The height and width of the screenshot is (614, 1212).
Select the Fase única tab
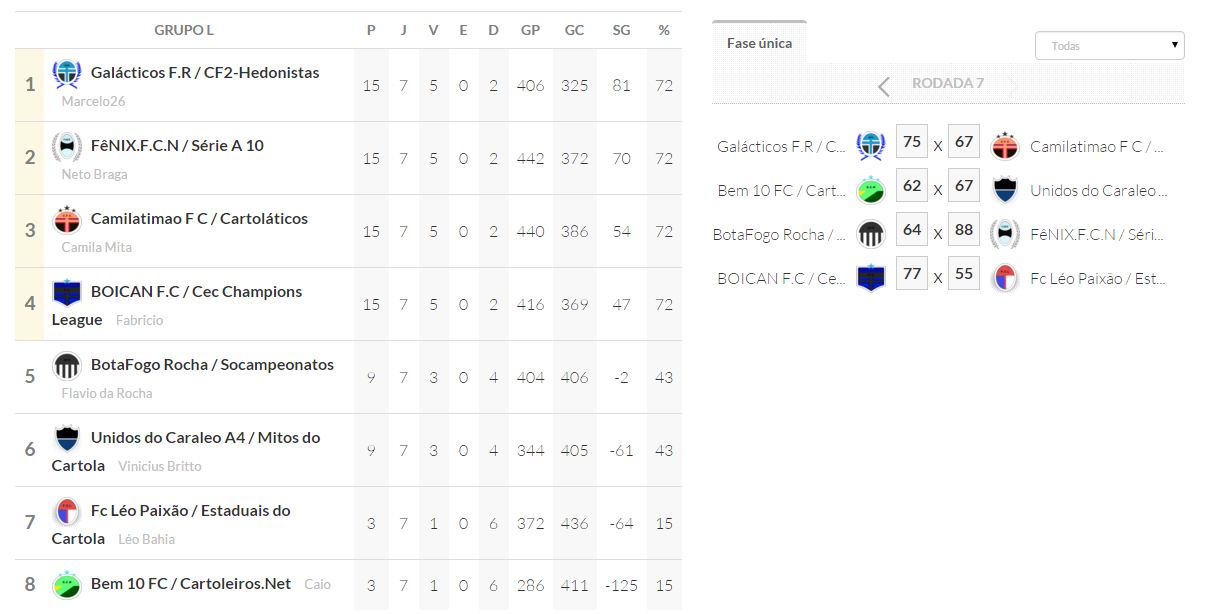(x=759, y=44)
